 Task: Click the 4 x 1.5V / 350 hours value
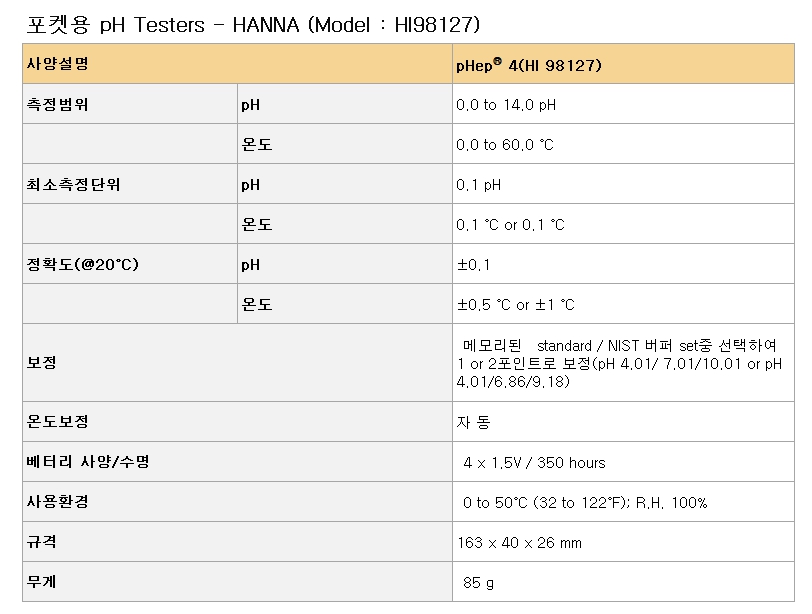(x=534, y=462)
